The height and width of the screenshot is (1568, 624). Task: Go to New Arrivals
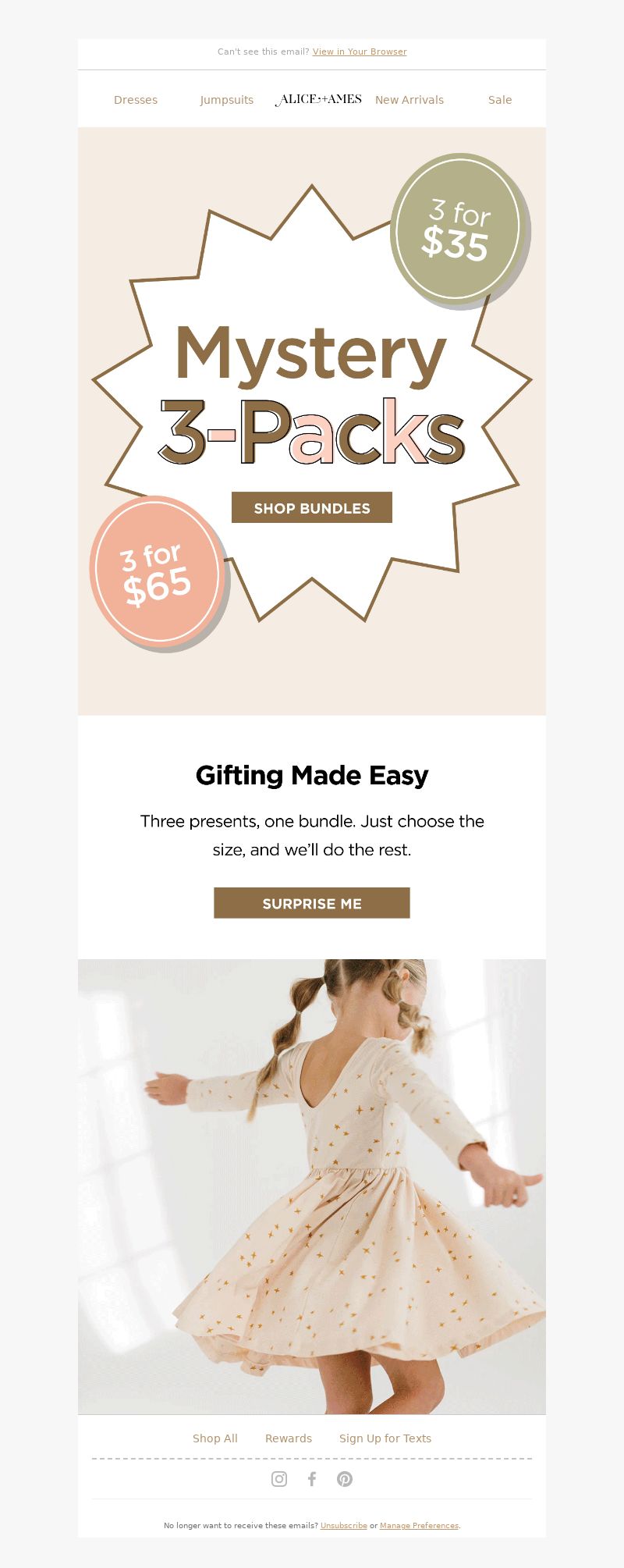click(409, 100)
